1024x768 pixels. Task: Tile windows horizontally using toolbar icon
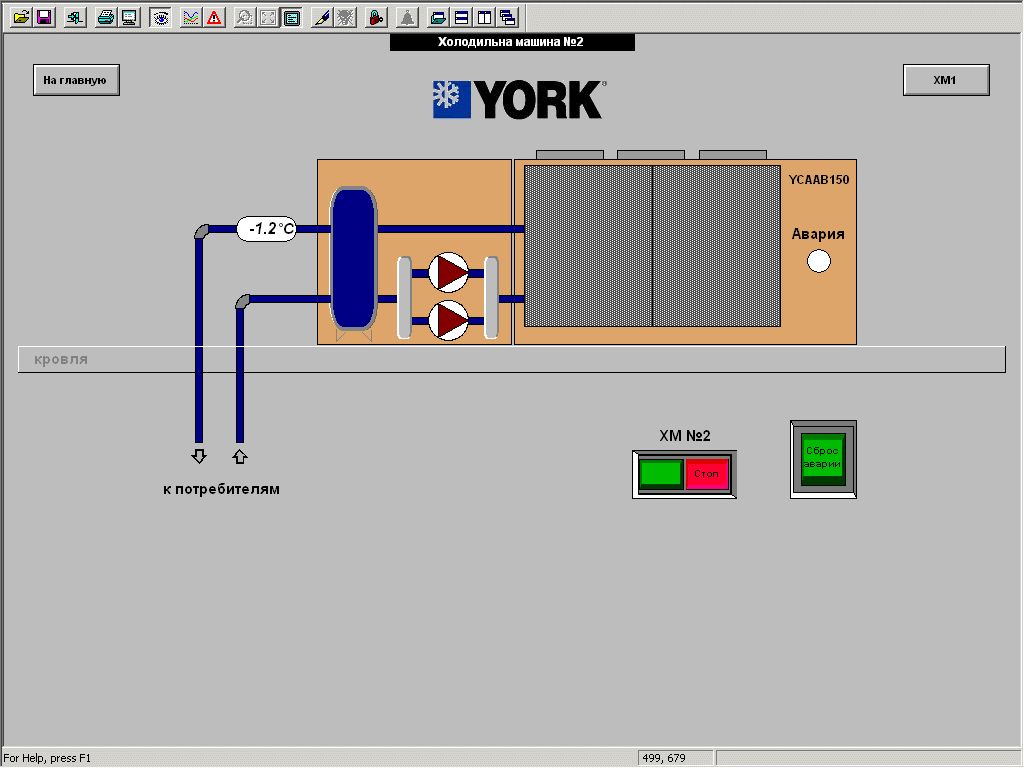point(462,18)
